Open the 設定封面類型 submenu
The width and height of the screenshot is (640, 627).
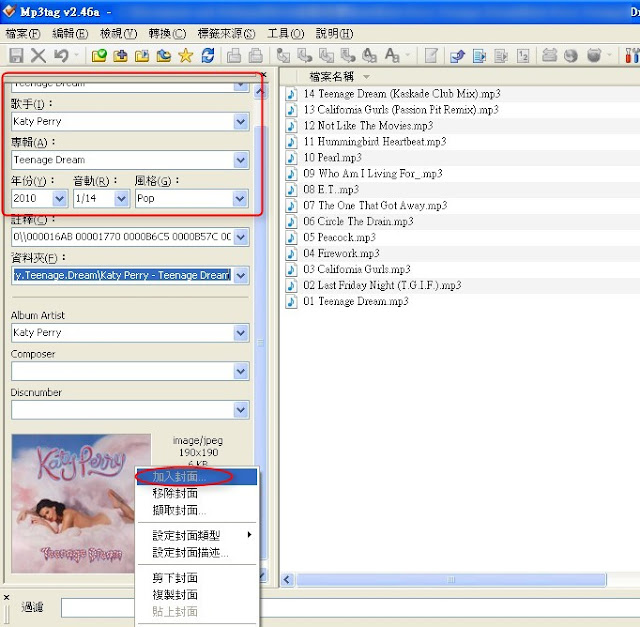pos(197,535)
